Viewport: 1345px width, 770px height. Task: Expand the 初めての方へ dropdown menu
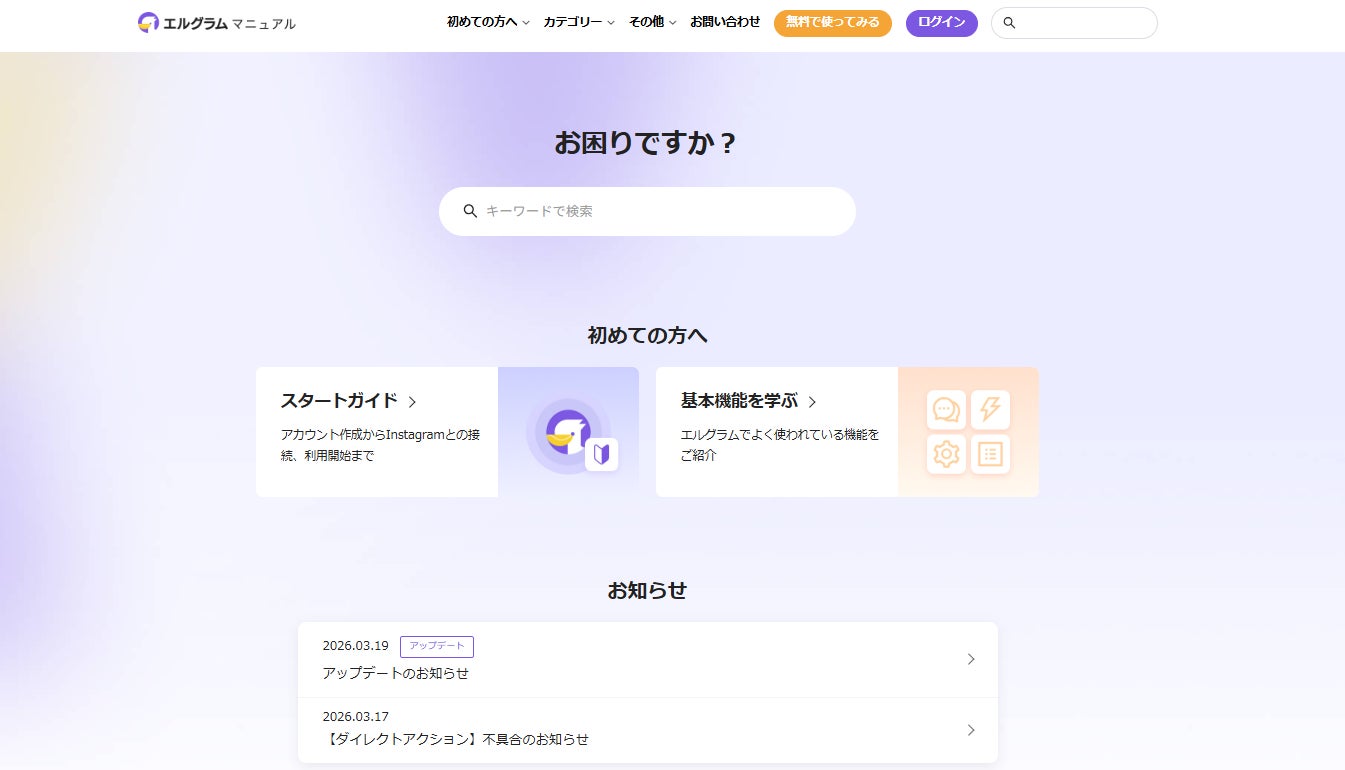(x=488, y=22)
